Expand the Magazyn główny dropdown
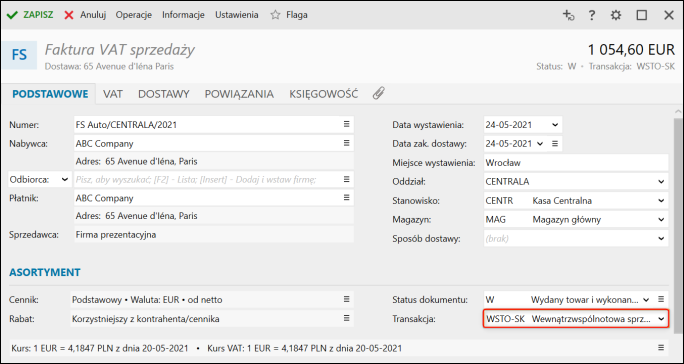This screenshot has width=684, height=364. click(661, 220)
